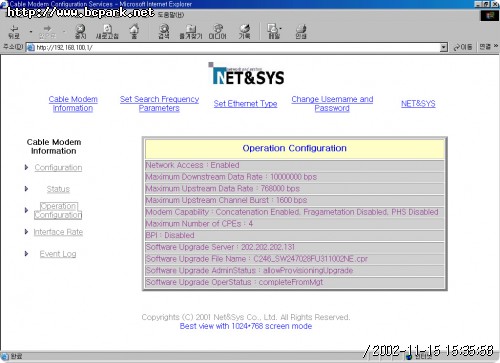Open the Interface Rate sidebar link
The width and height of the screenshot is (500, 363).
click(58, 232)
